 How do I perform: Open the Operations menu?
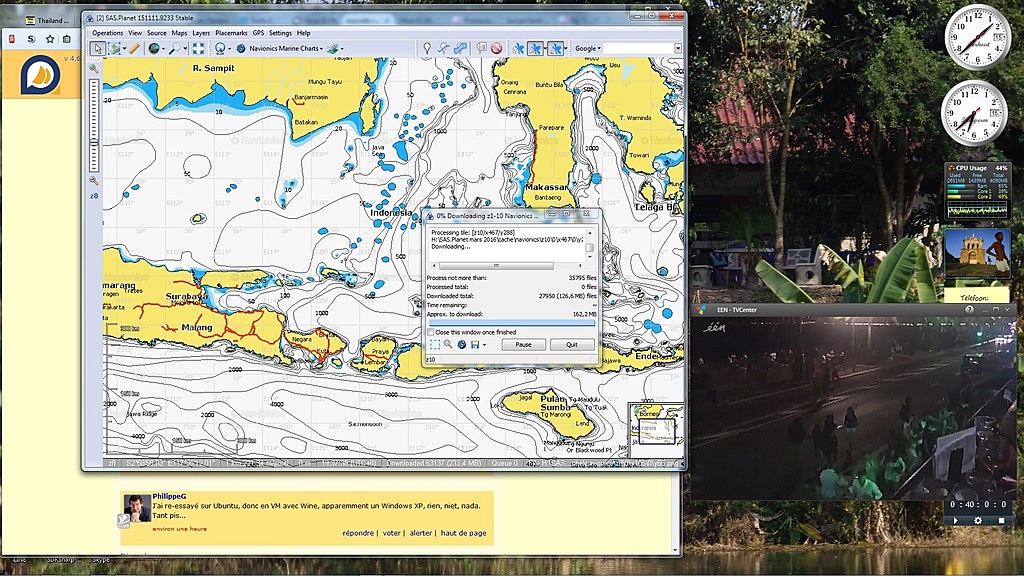pos(108,33)
